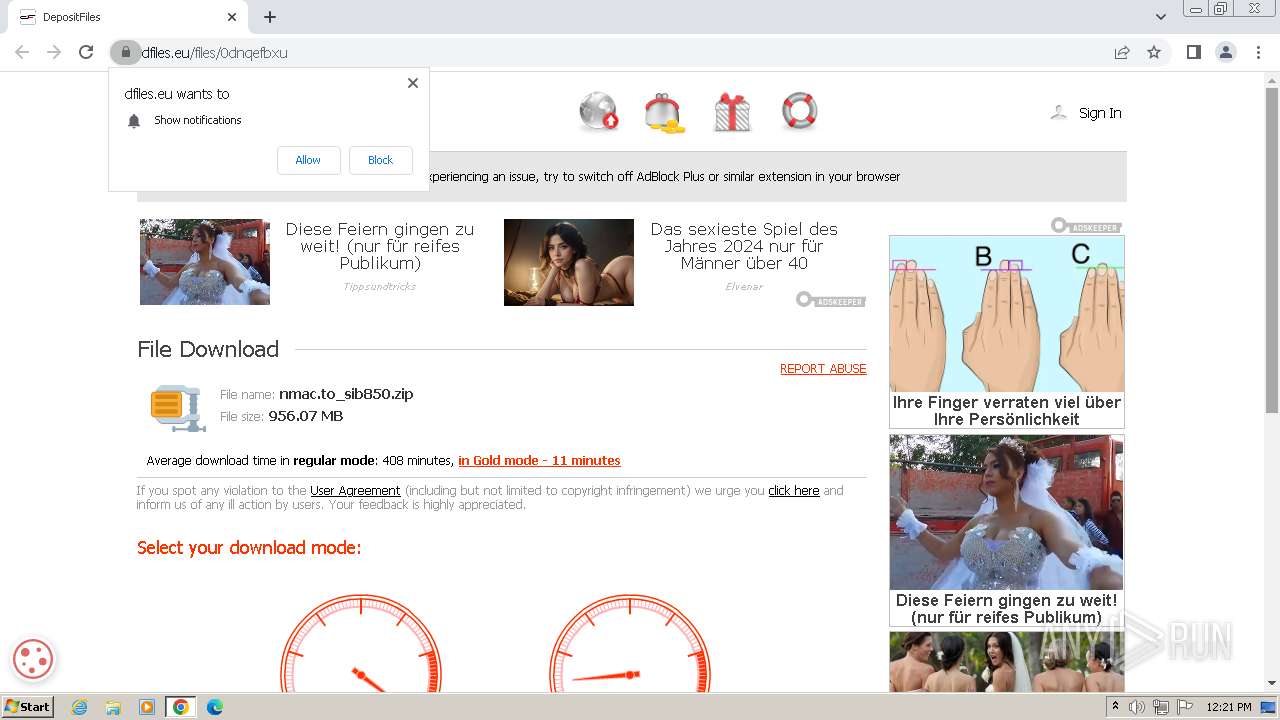Open the lifebuoy help icon
Image resolution: width=1280 pixels, height=720 pixels.
pos(799,111)
